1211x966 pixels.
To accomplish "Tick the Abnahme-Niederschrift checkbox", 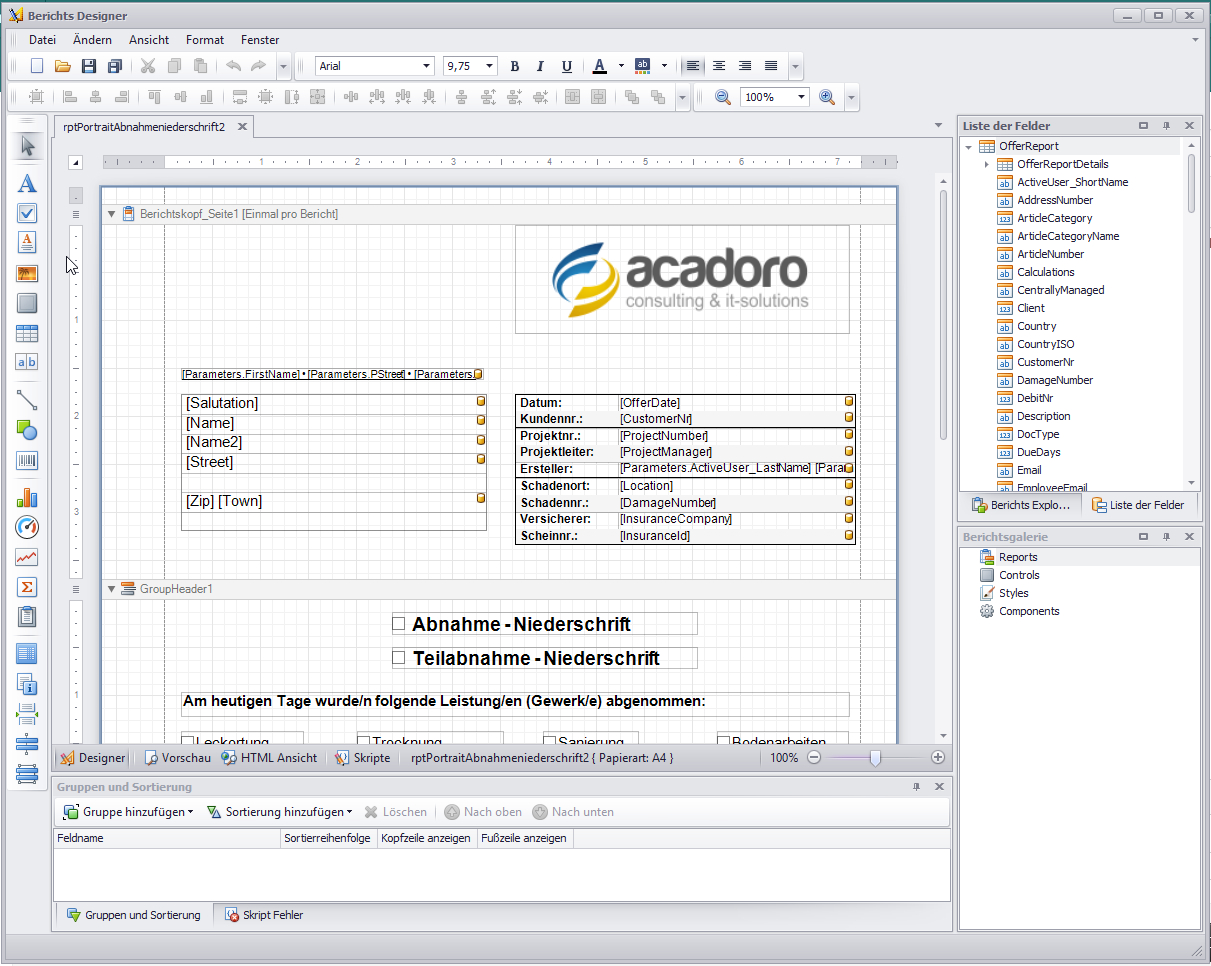I will point(398,624).
